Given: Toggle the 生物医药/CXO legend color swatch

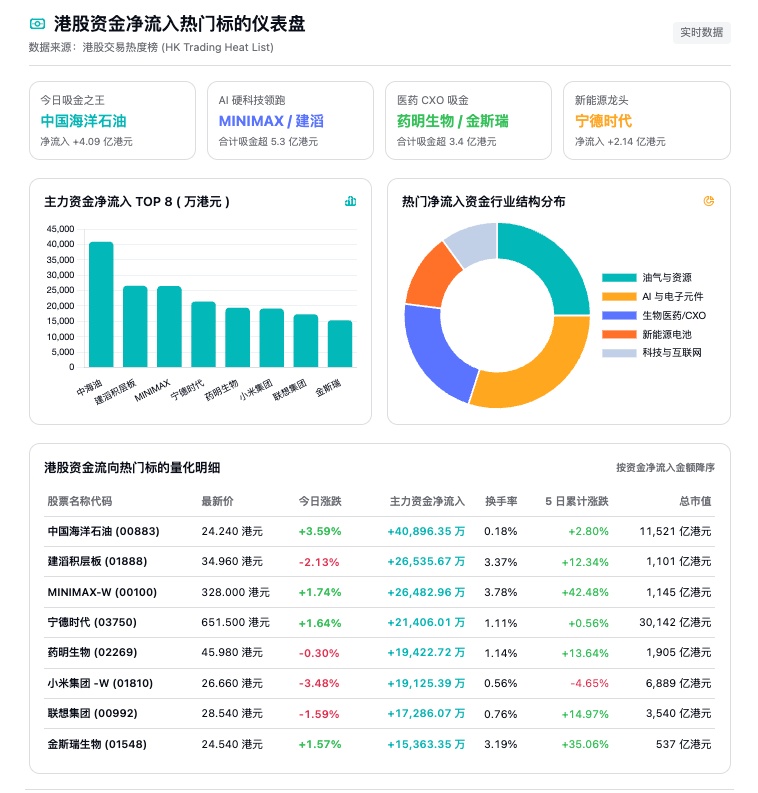Looking at the screenshot, I should (619, 315).
